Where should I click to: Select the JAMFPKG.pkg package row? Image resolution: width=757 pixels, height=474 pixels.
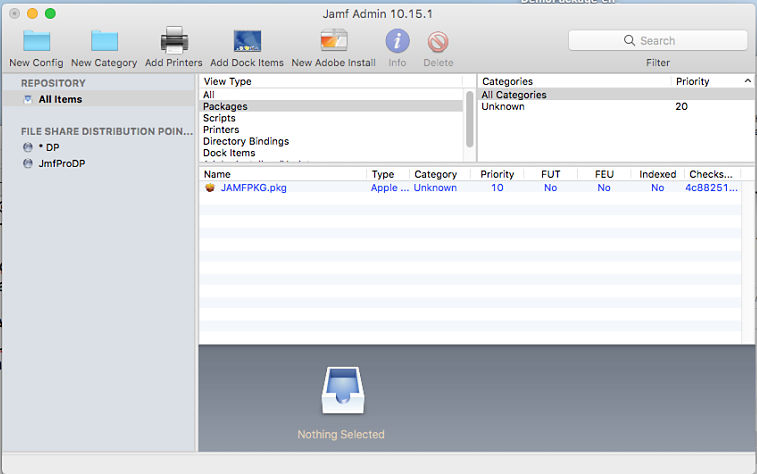[x=470, y=188]
